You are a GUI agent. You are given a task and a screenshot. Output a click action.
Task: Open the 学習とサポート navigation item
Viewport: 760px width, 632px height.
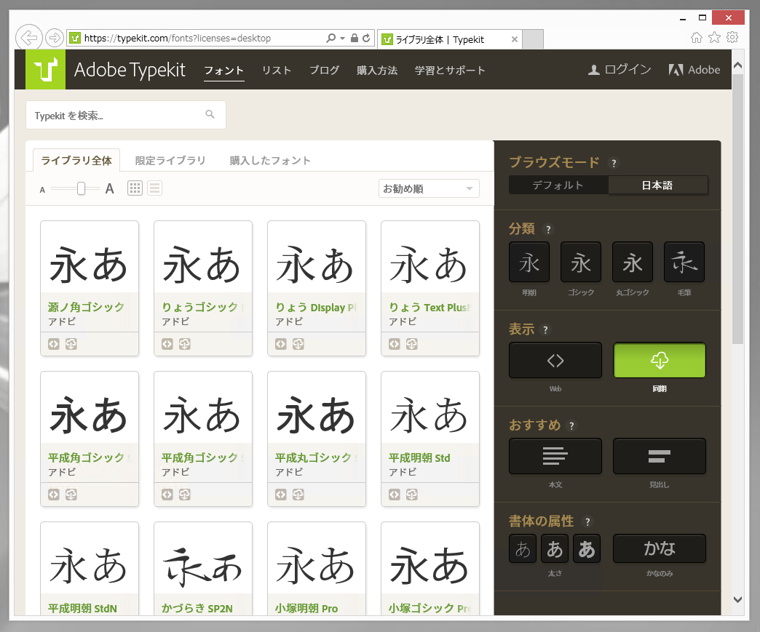(450, 70)
